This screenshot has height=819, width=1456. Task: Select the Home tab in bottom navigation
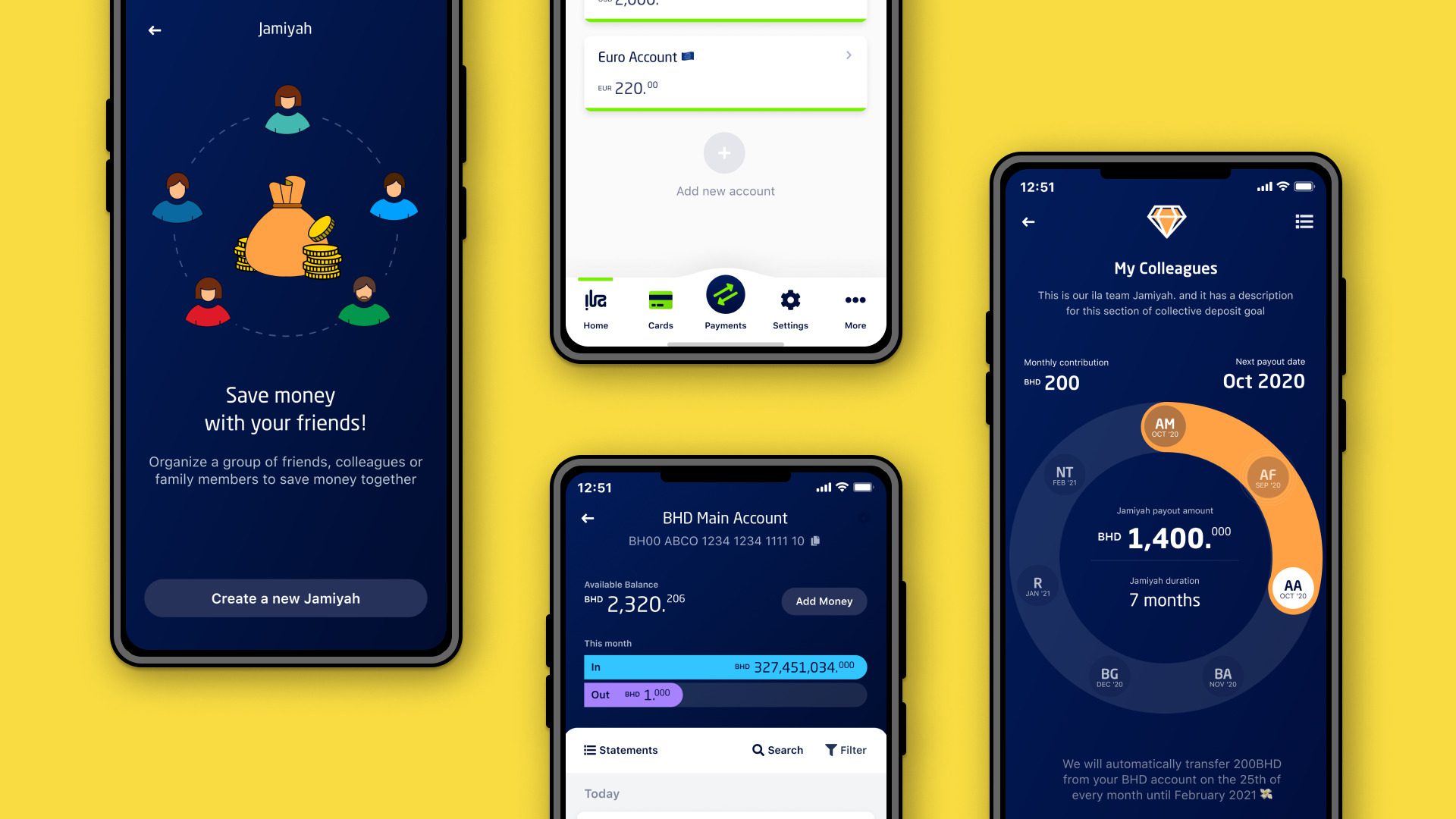click(595, 307)
